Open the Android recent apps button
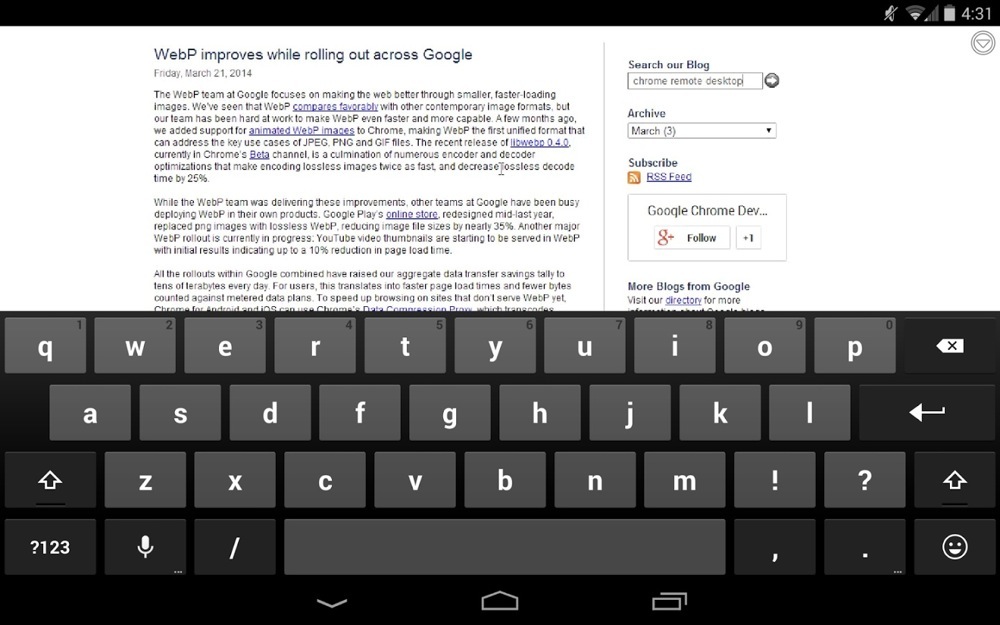The image size is (1000, 625). [668, 601]
